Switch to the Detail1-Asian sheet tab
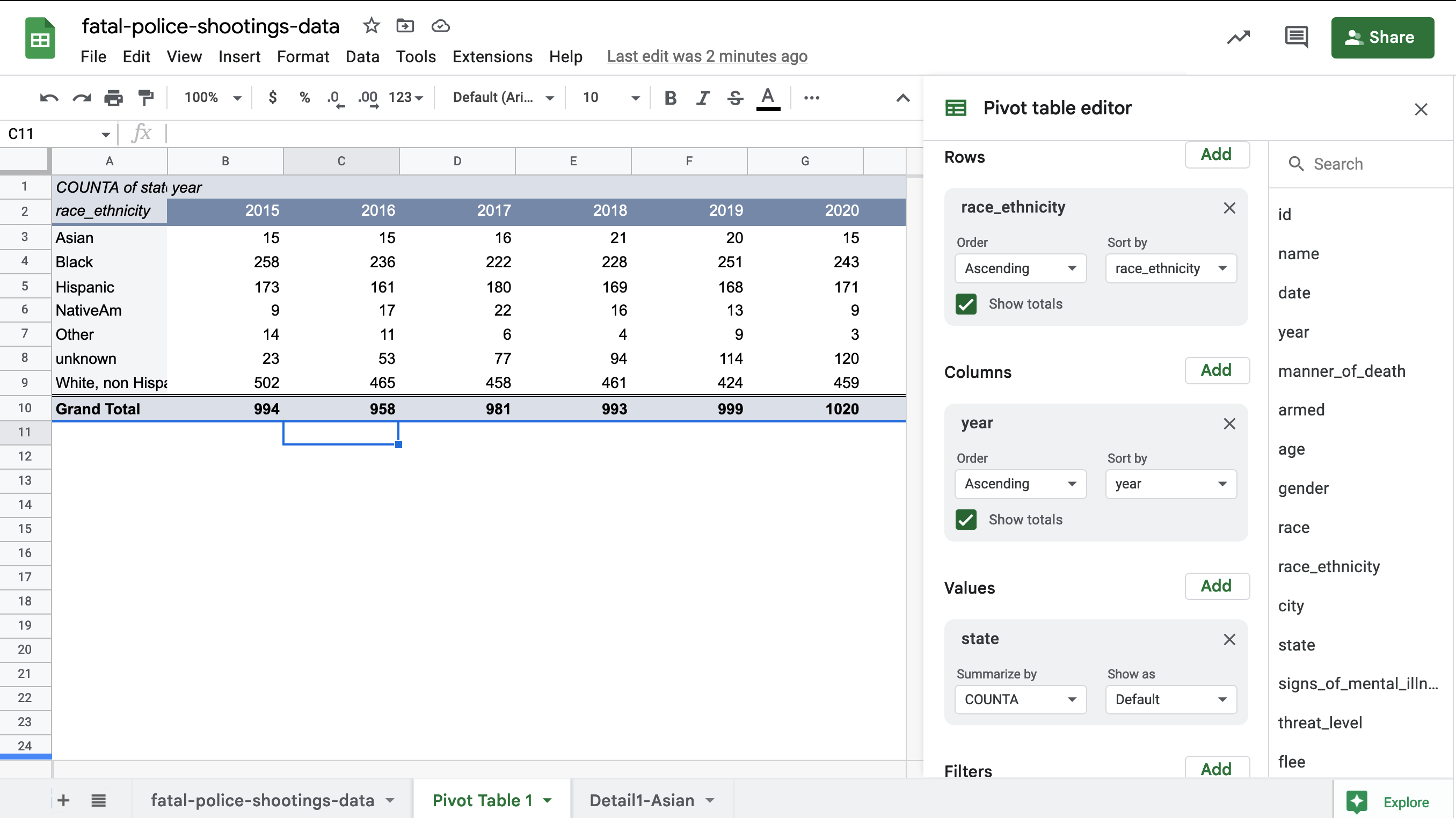 (x=652, y=800)
